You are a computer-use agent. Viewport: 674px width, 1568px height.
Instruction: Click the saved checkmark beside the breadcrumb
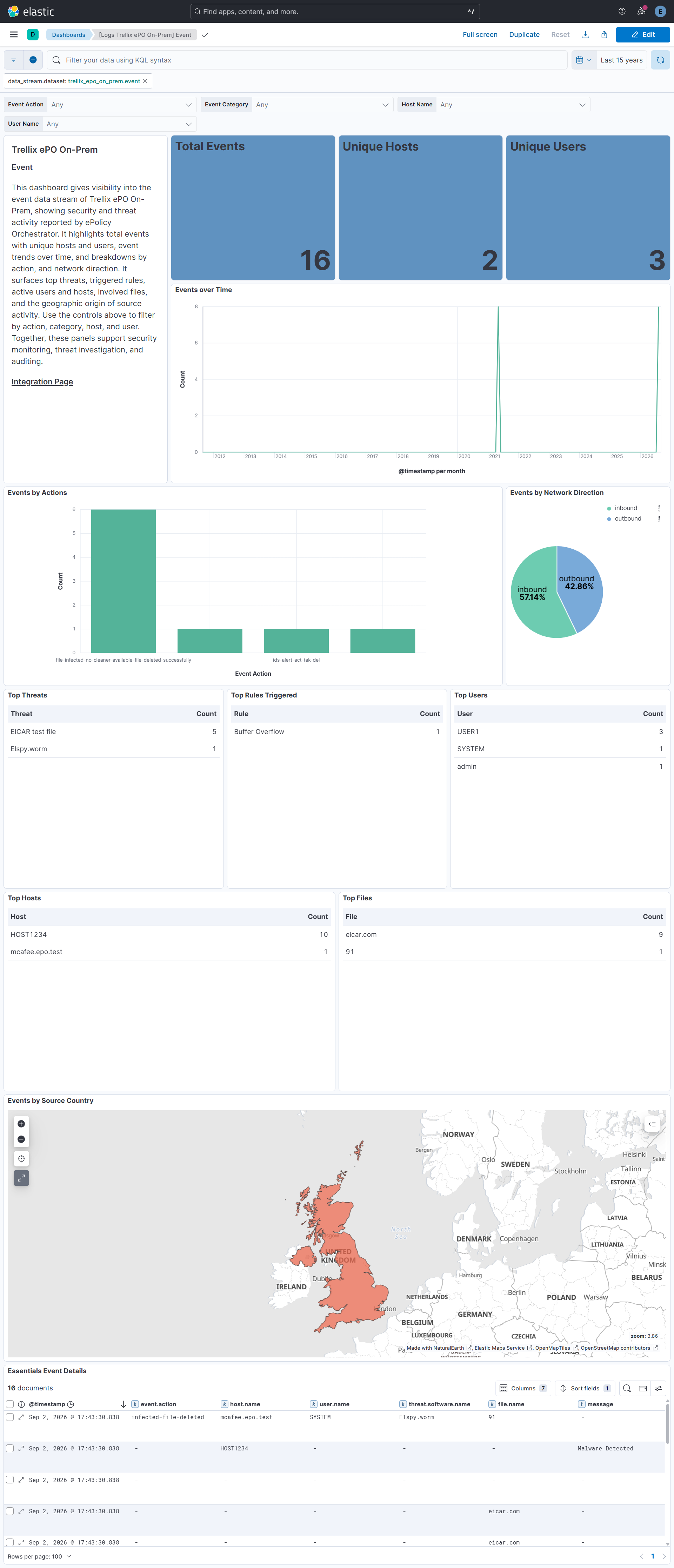click(x=205, y=35)
